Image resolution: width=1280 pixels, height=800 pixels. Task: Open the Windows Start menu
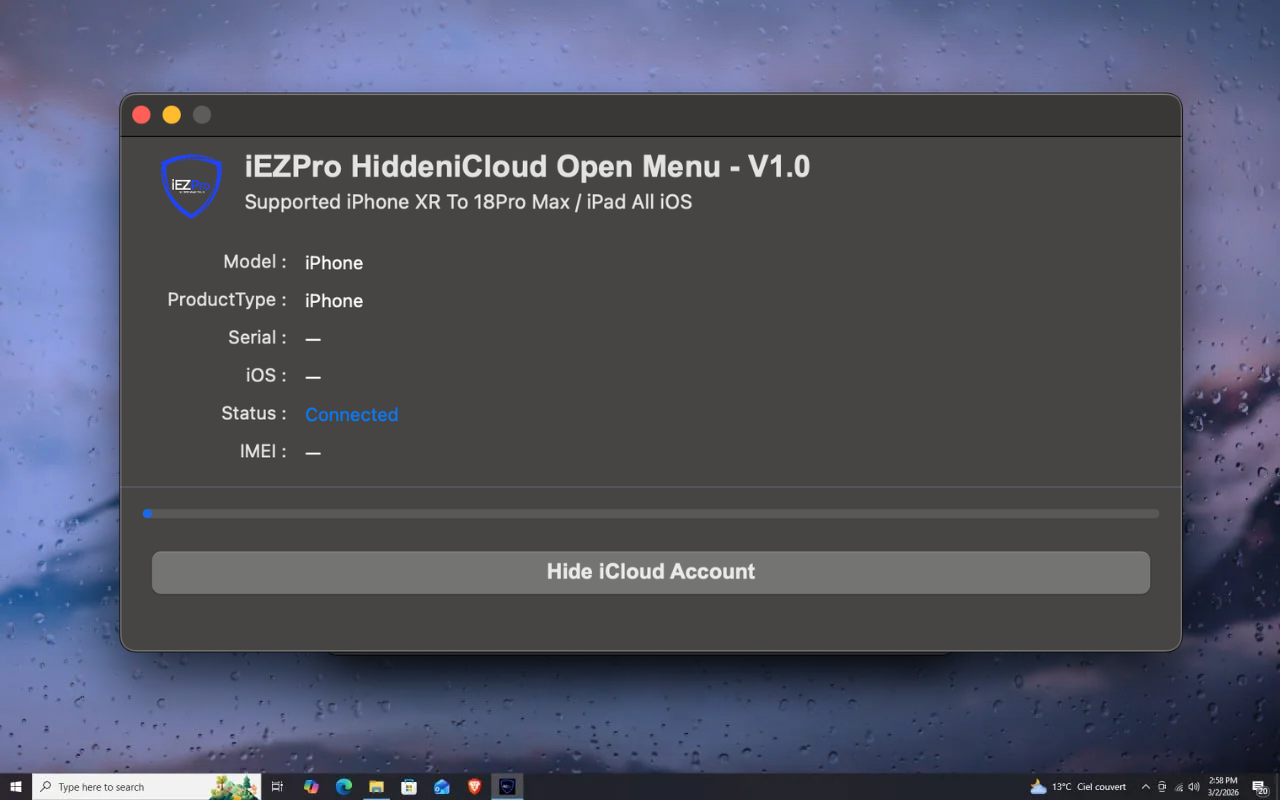(x=16, y=787)
